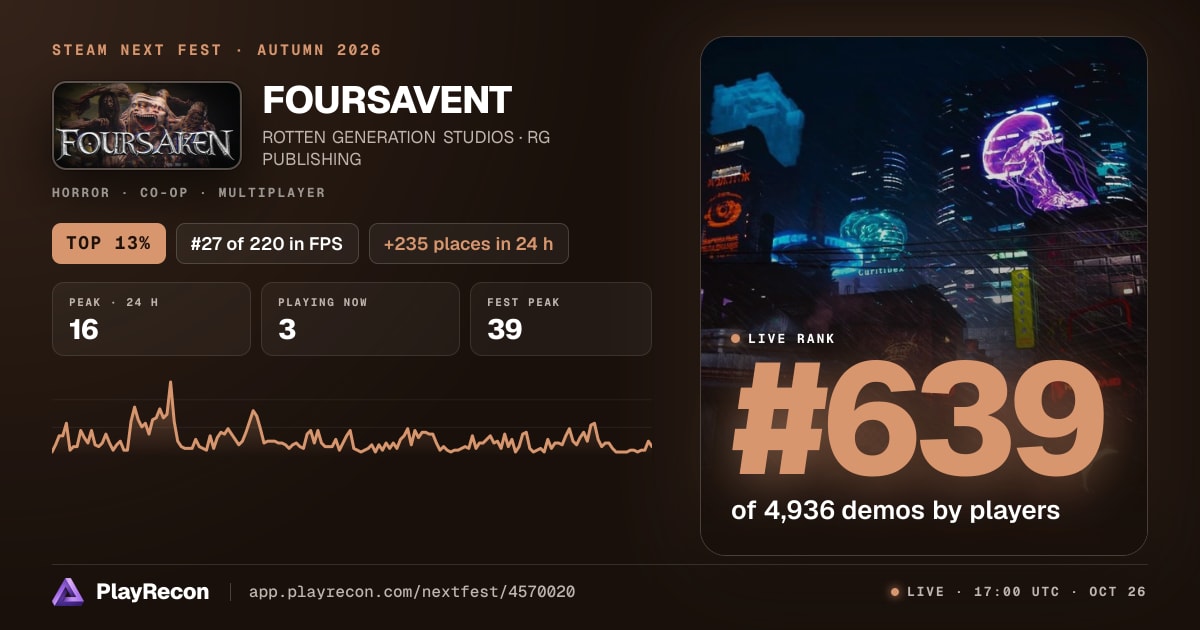Image resolution: width=1200 pixels, height=630 pixels.
Task: Click the Horror · Co-op · Multiplayer tags
Action: click(x=189, y=192)
